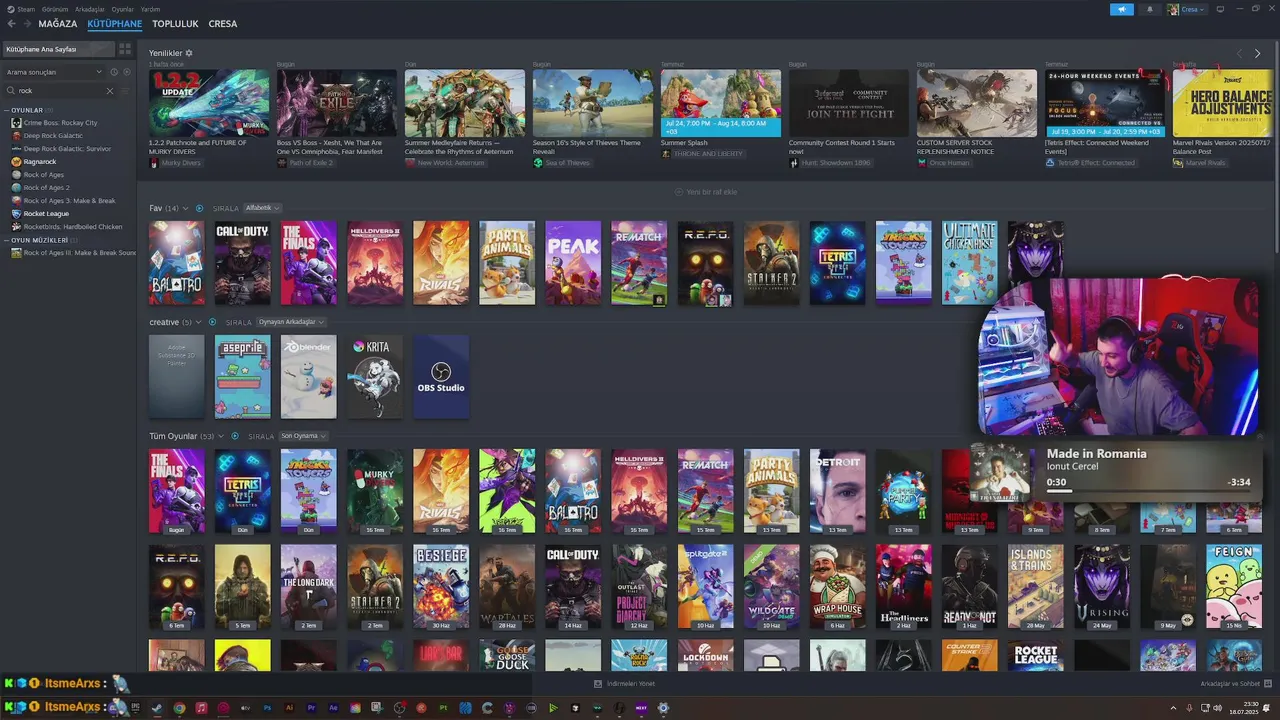Open Son Oynama sort dropdown
This screenshot has height=720, width=1280.
click(303, 436)
